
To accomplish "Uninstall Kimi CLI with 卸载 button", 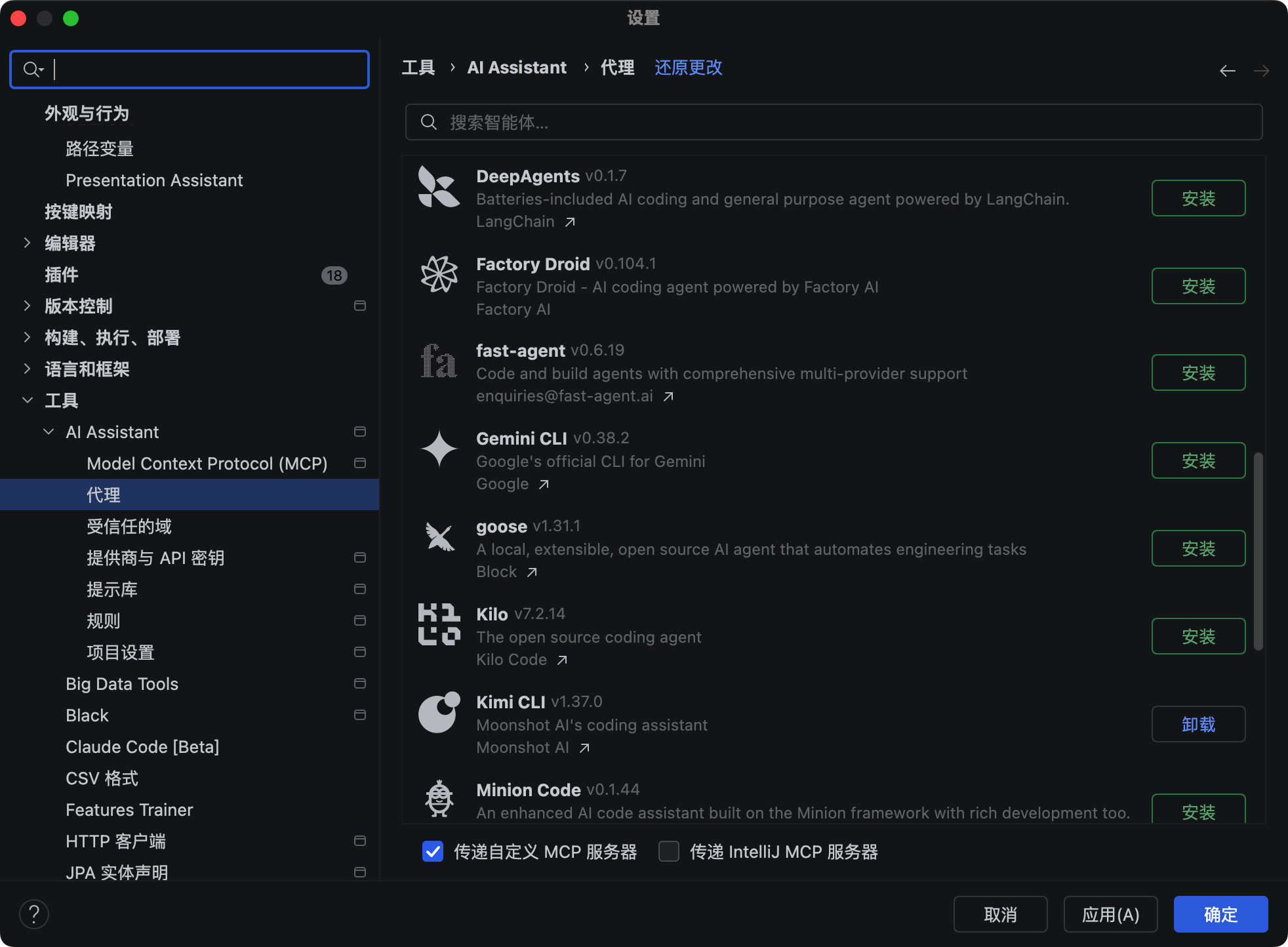I will [1197, 725].
